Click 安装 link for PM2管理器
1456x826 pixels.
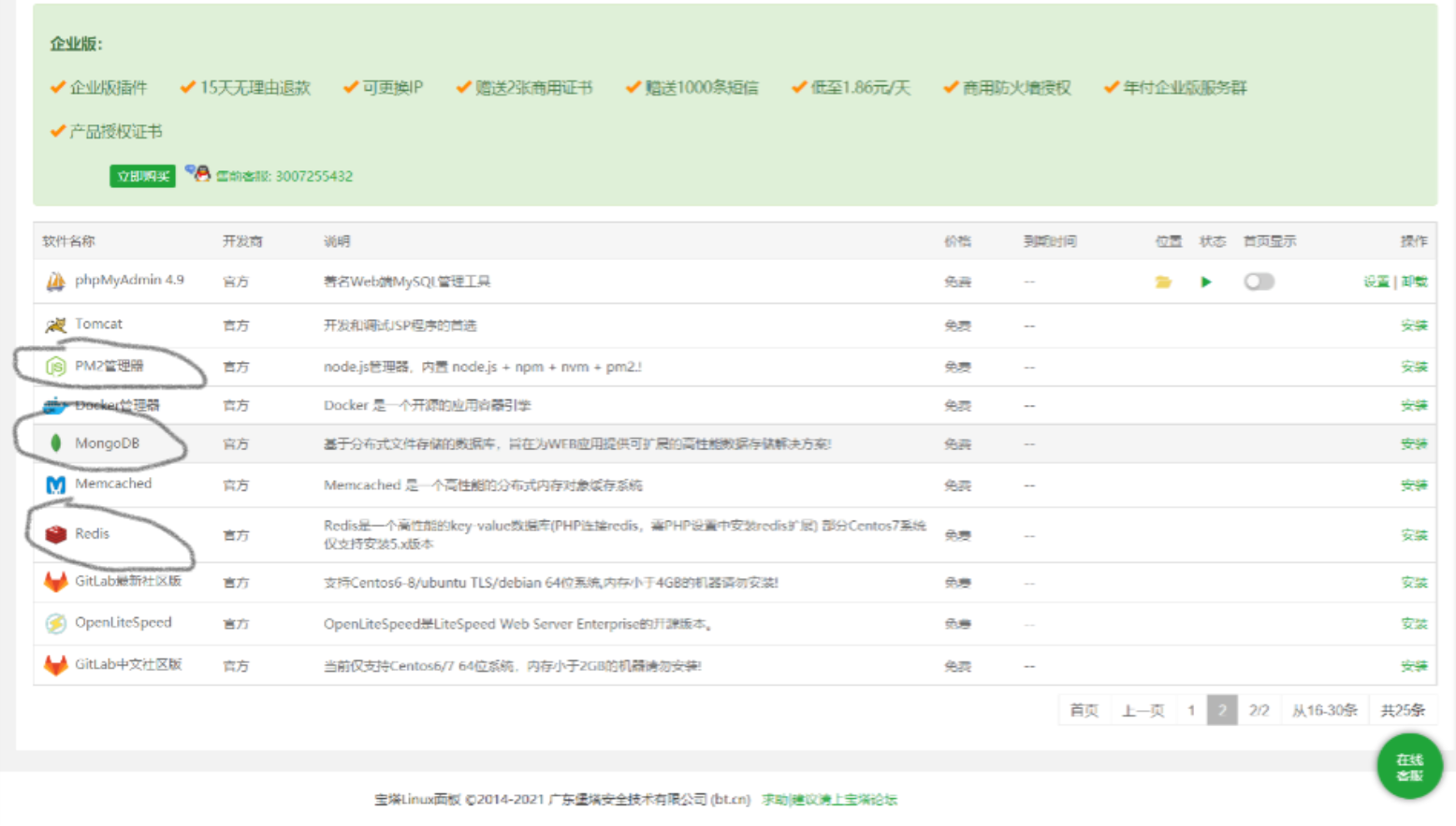pyautogui.click(x=1414, y=367)
